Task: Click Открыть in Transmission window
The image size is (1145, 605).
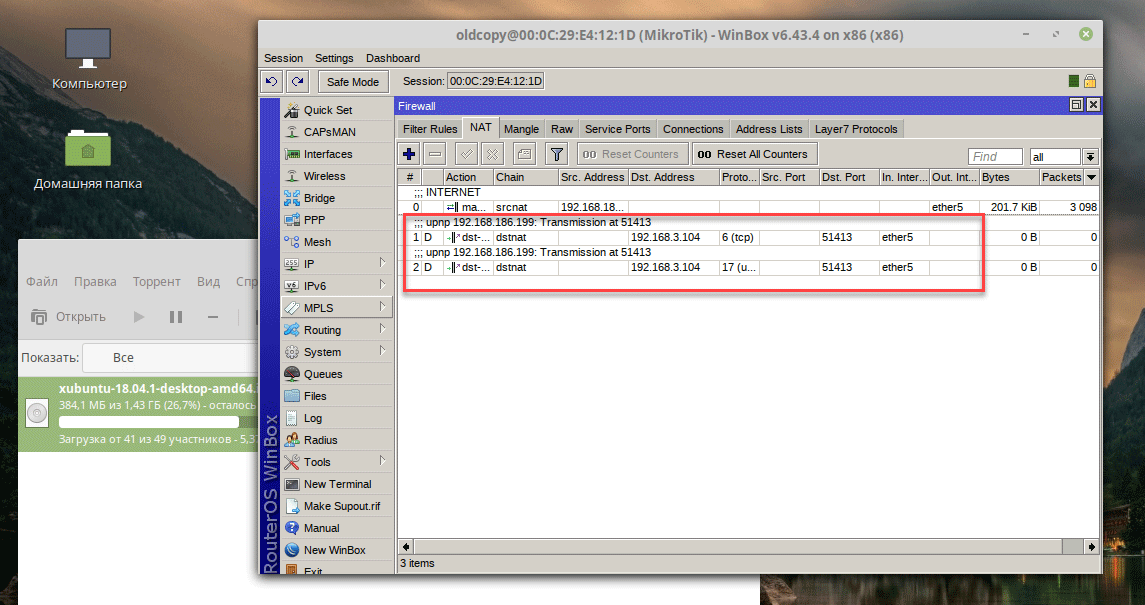Action: click(68, 317)
